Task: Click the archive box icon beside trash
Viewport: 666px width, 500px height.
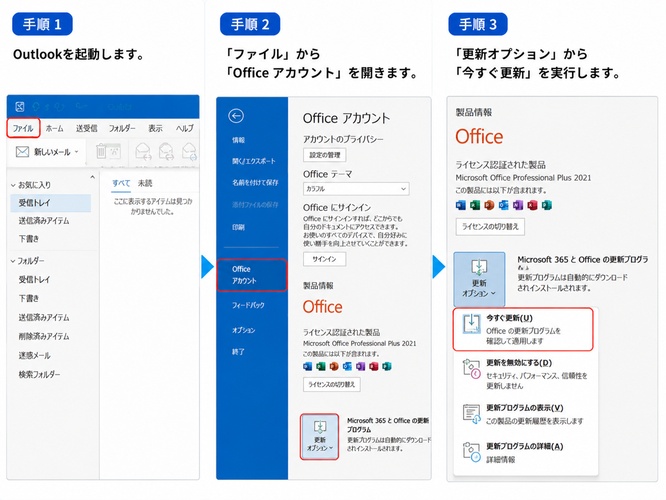Action: pos(115,151)
